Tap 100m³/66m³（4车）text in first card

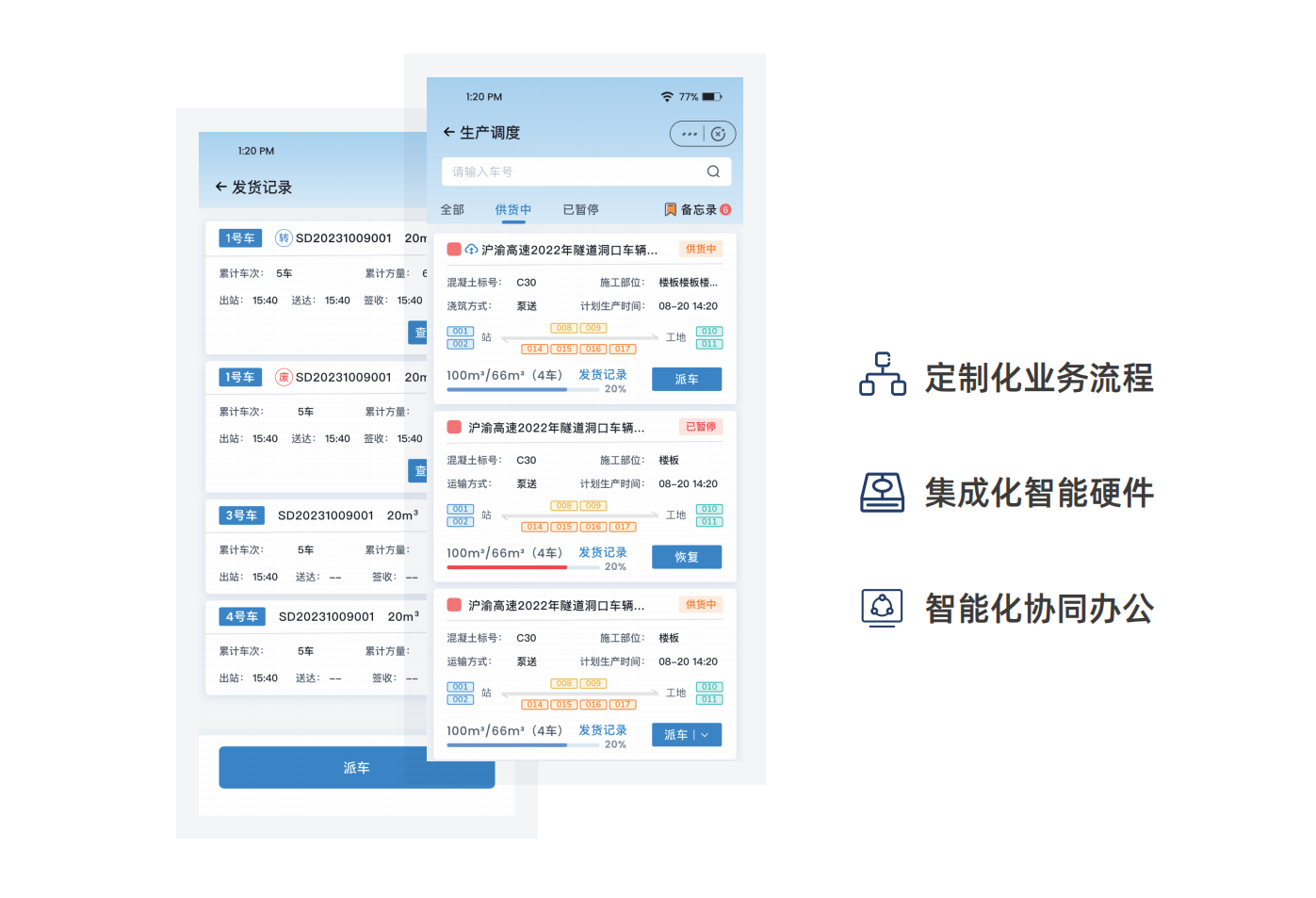pyautogui.click(x=505, y=375)
